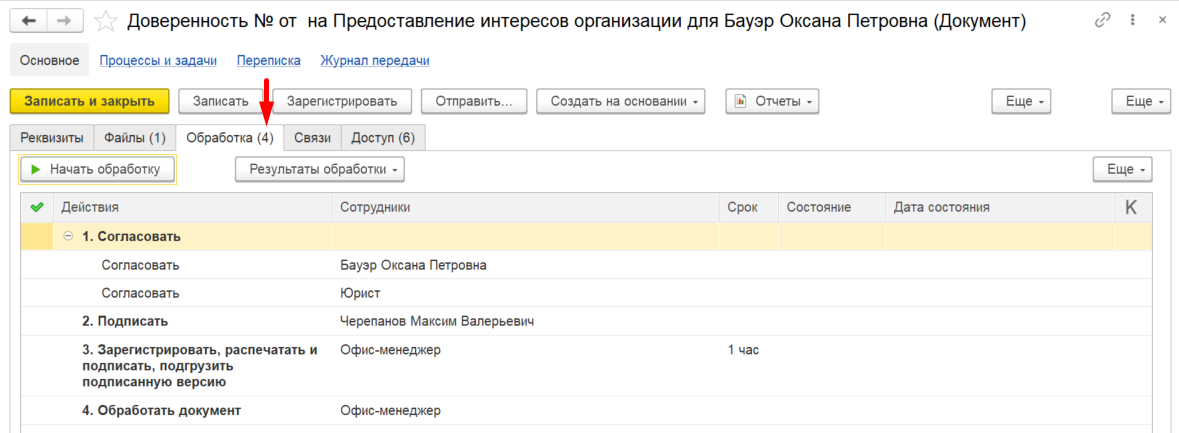Click the green play icon in Начать обработку

pos(35,170)
